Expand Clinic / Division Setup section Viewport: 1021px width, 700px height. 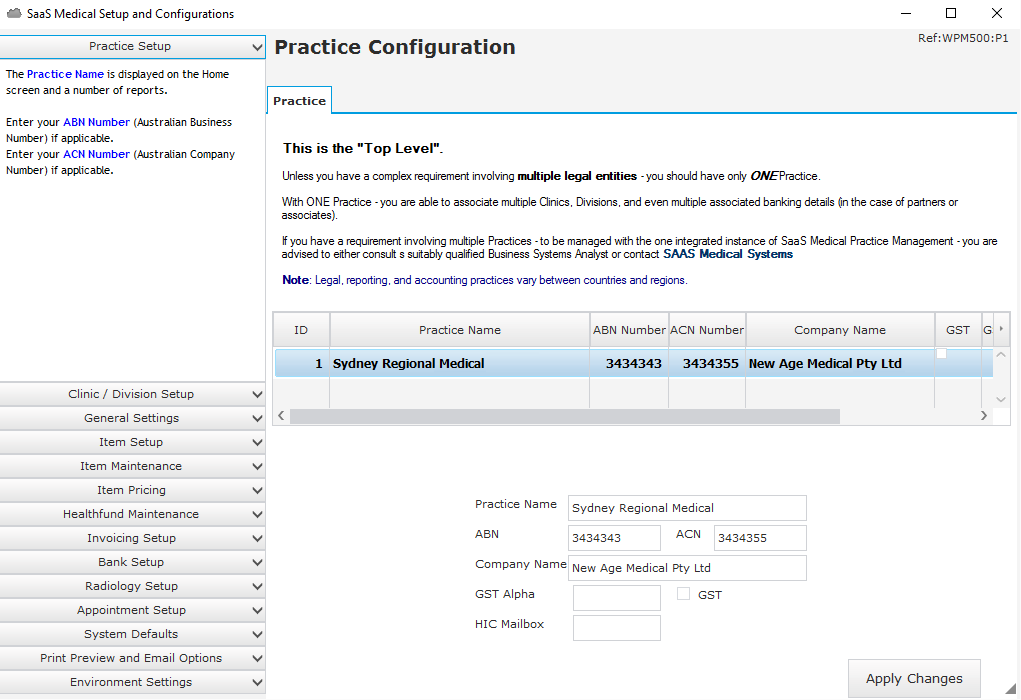click(132, 394)
